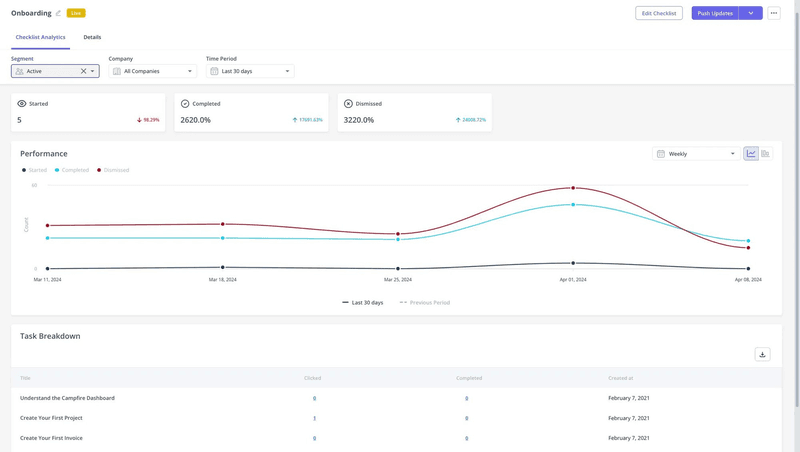Image resolution: width=800 pixels, height=452 pixels.
Task: Open the Time Period dropdown
Action: (x=250, y=71)
